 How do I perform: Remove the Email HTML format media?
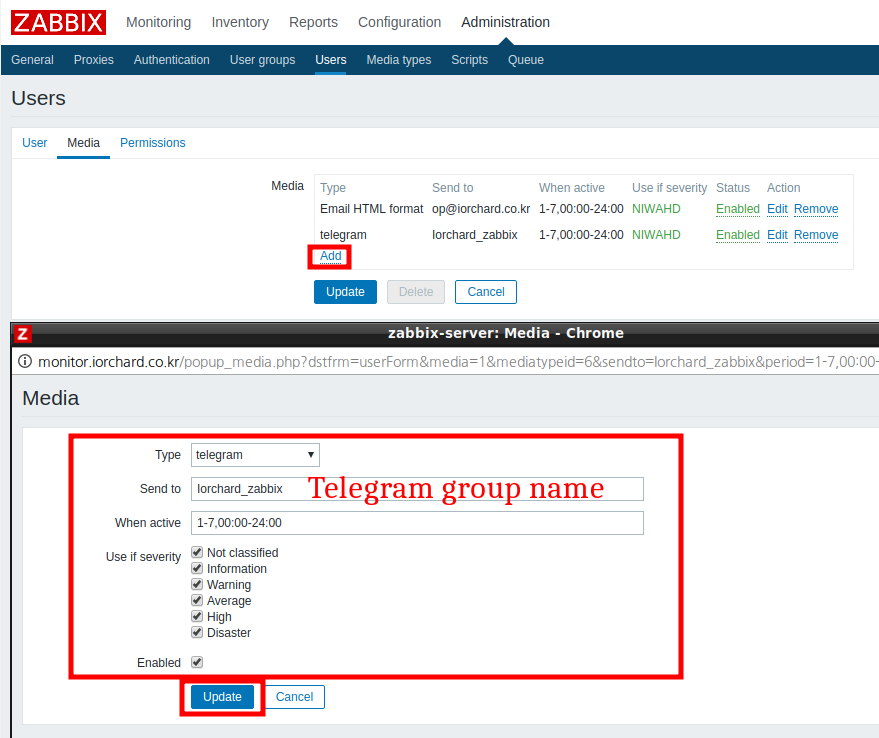pyautogui.click(x=816, y=209)
